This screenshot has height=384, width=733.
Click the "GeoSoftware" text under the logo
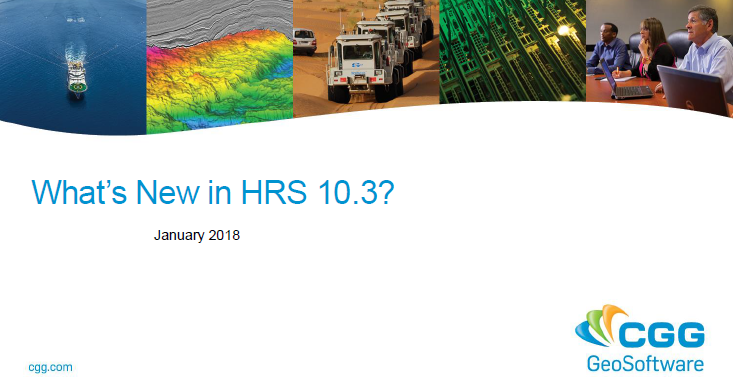[x=645, y=363]
